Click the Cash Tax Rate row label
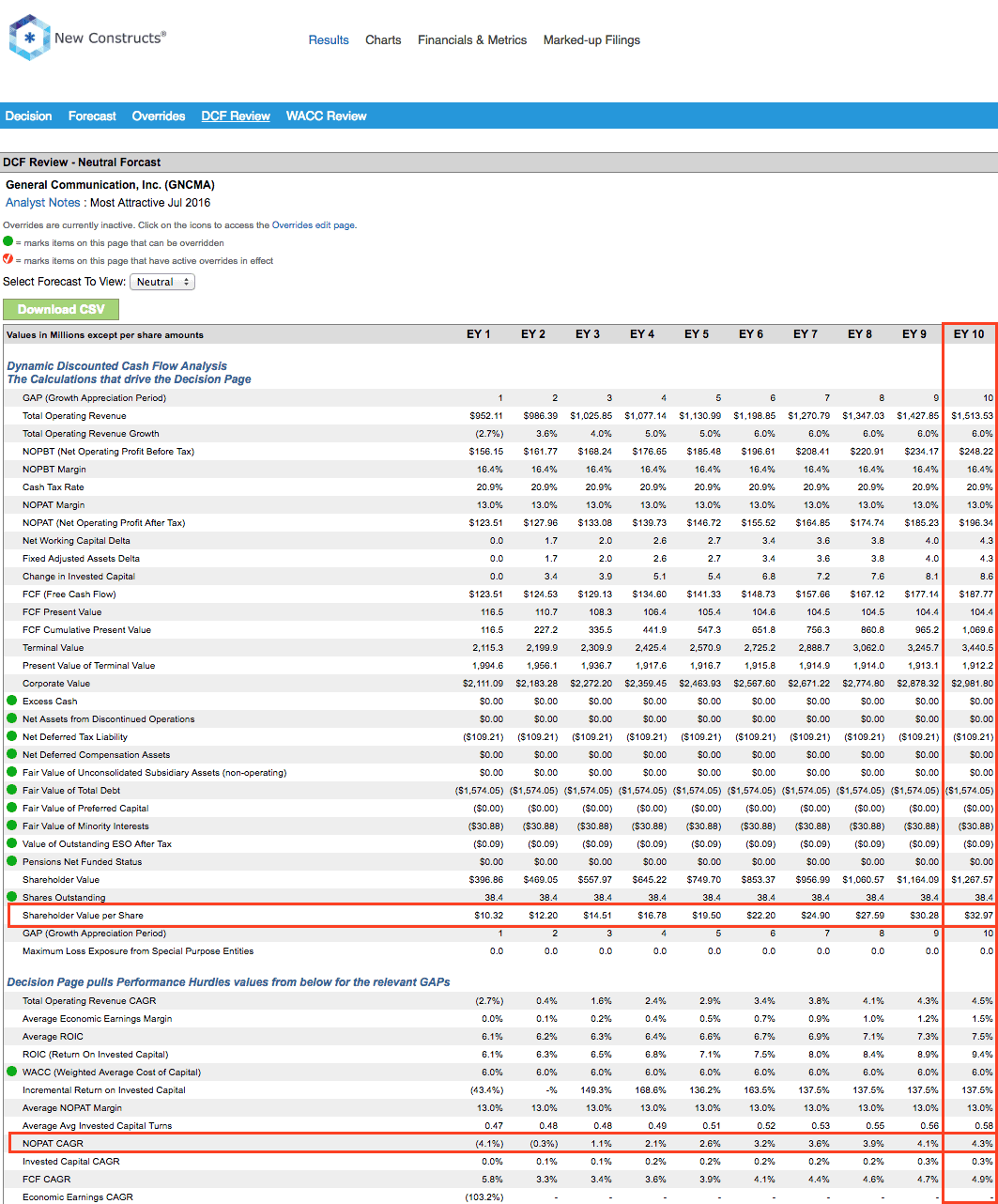This screenshot has width=998, height=1204. [x=54, y=487]
